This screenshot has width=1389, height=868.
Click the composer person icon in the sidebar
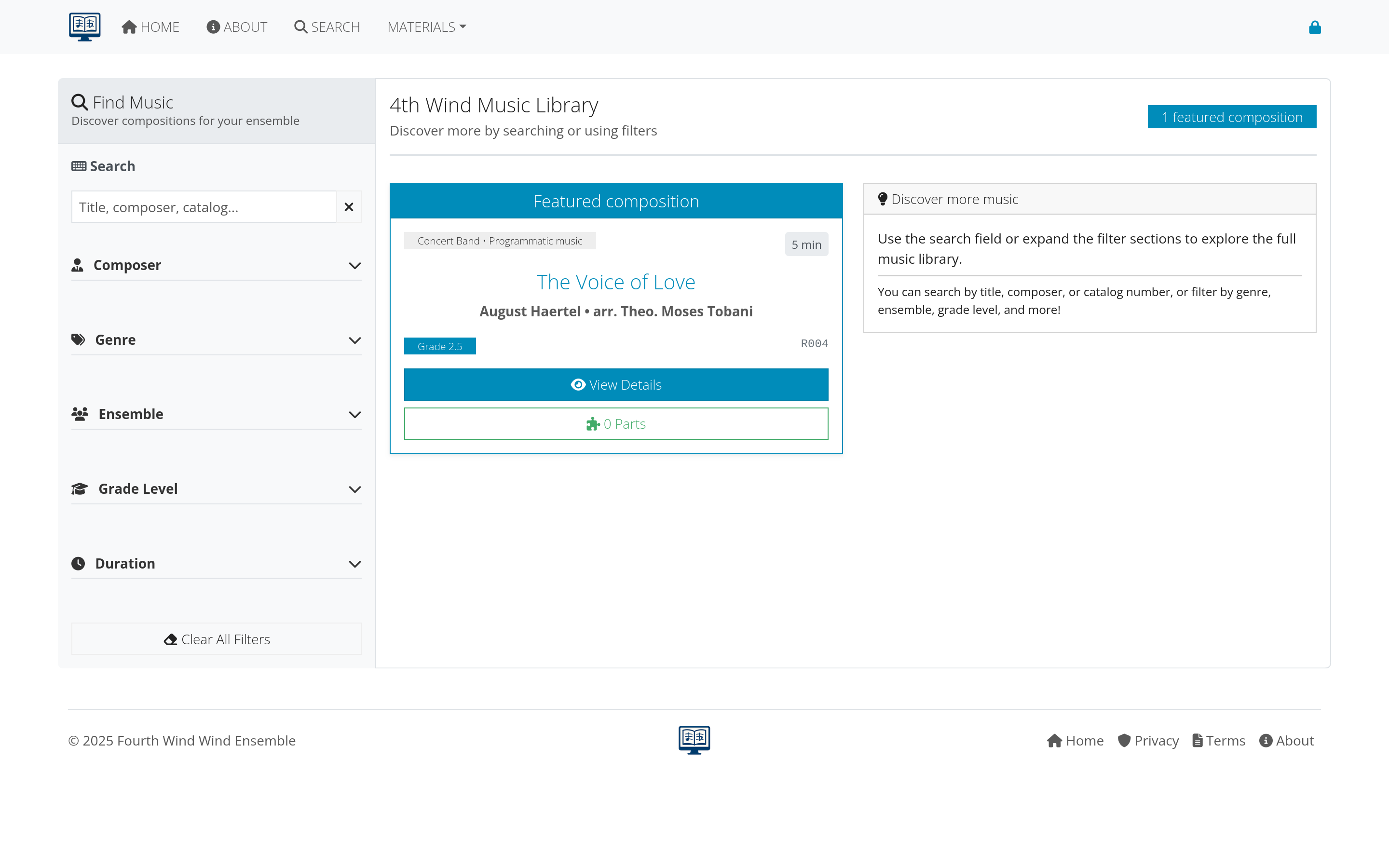coord(79,265)
